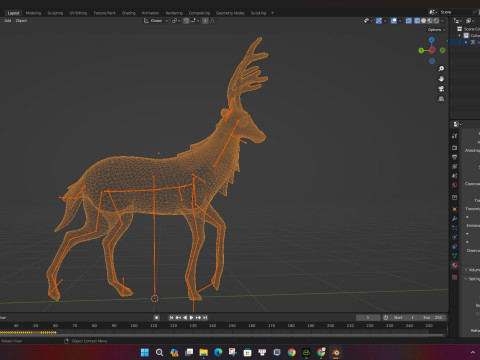The image size is (480, 360).
Task: Switch to the Sculpting workspace tab
Action: [55, 13]
